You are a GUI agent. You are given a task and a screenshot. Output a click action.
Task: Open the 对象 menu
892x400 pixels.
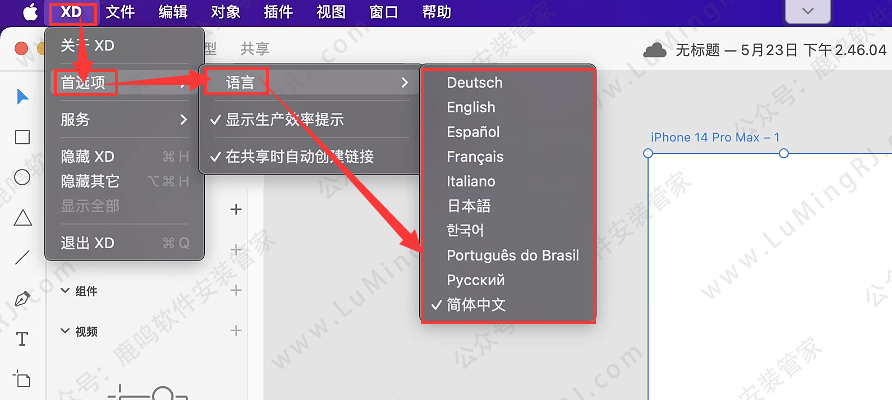point(226,12)
